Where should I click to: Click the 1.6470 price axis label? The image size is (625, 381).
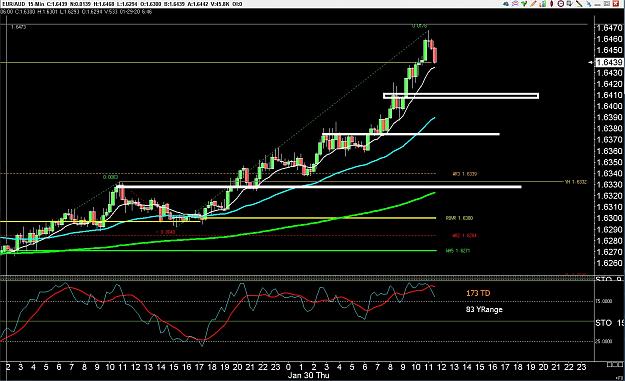[x=609, y=27]
